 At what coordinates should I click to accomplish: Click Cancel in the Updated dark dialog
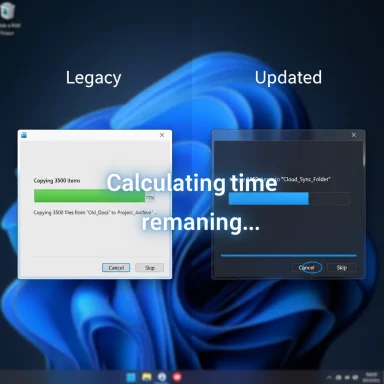pyautogui.click(x=307, y=268)
